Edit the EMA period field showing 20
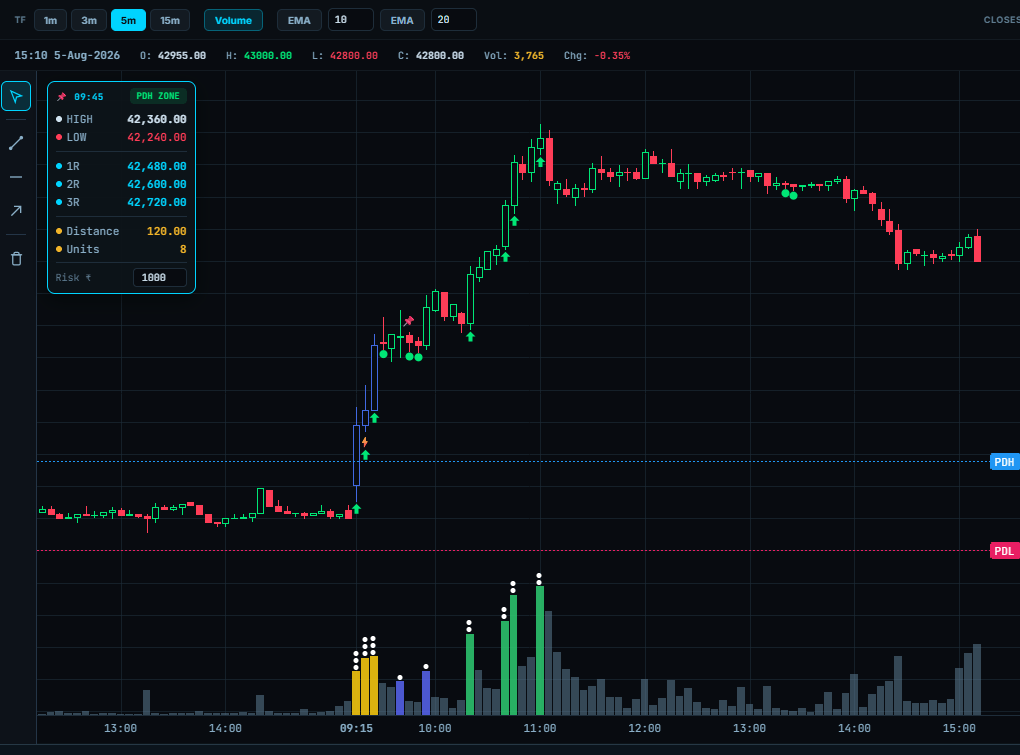1020x755 pixels. coord(453,20)
